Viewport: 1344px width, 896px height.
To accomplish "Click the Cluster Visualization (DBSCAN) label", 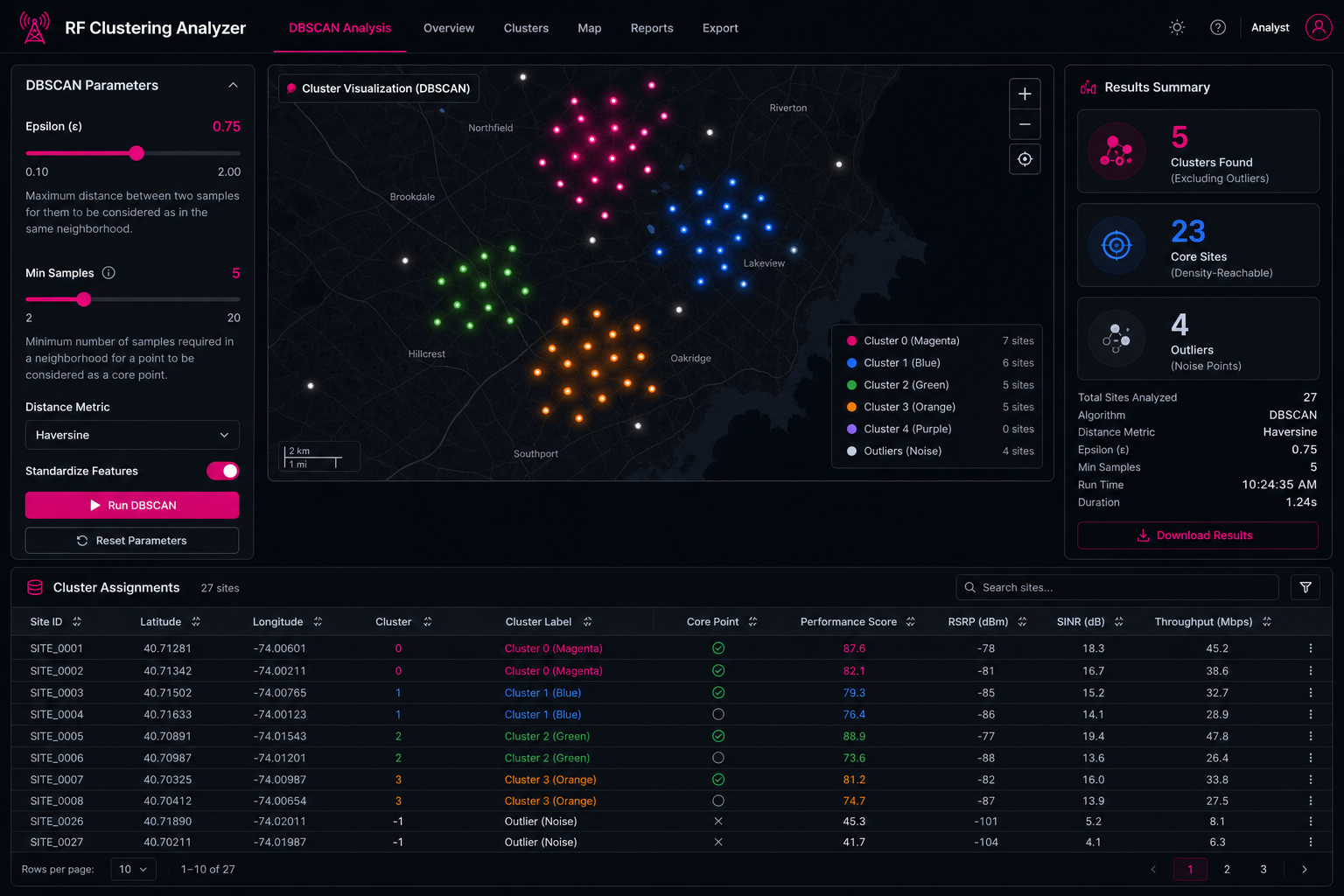I will [378, 88].
